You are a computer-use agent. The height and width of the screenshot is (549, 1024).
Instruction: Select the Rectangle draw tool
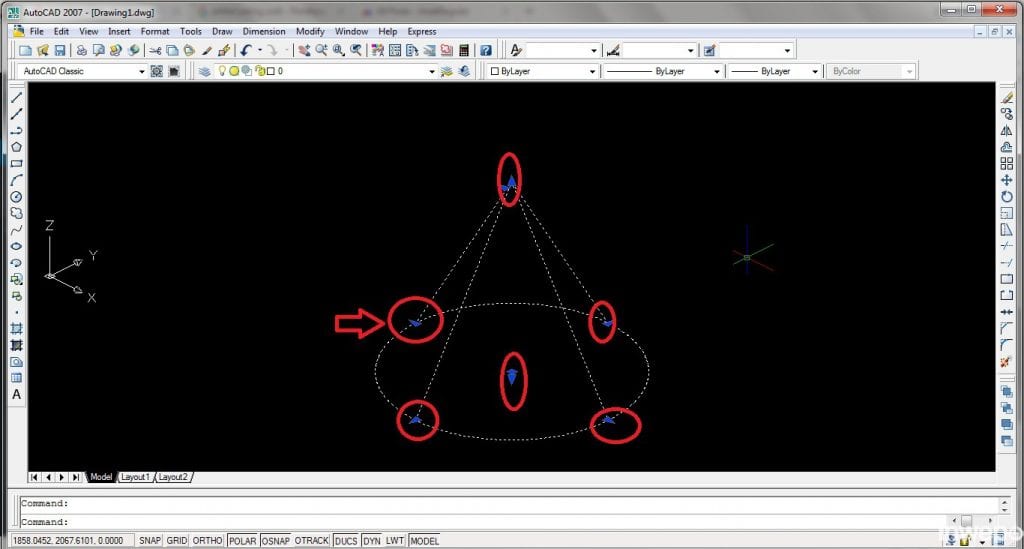16,164
